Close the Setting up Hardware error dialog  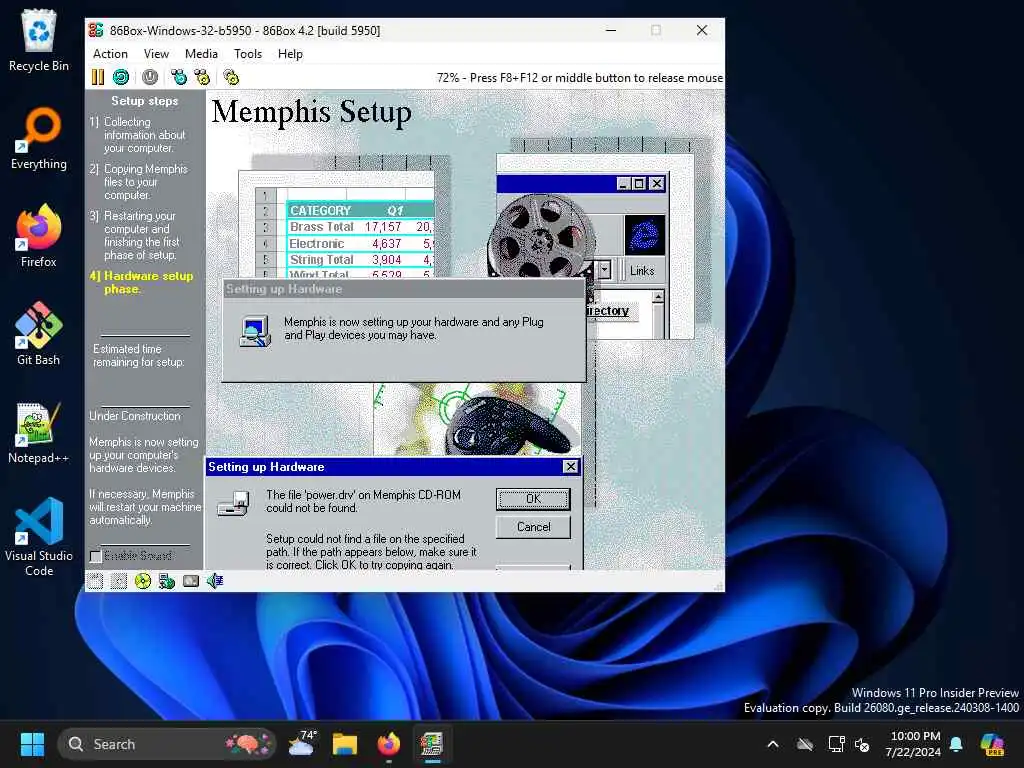570,466
